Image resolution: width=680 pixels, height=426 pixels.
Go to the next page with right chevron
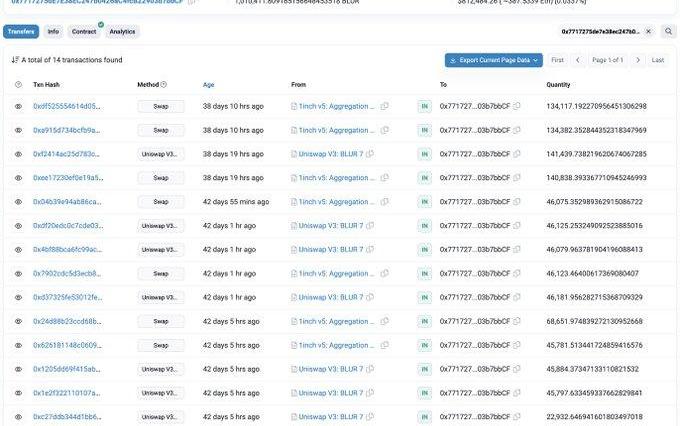(x=636, y=60)
